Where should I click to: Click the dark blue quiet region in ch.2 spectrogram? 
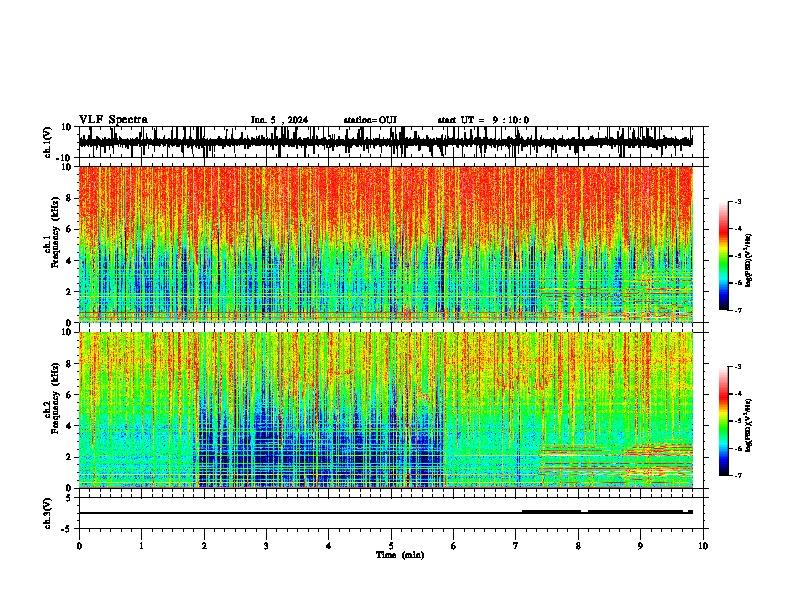click(321, 449)
